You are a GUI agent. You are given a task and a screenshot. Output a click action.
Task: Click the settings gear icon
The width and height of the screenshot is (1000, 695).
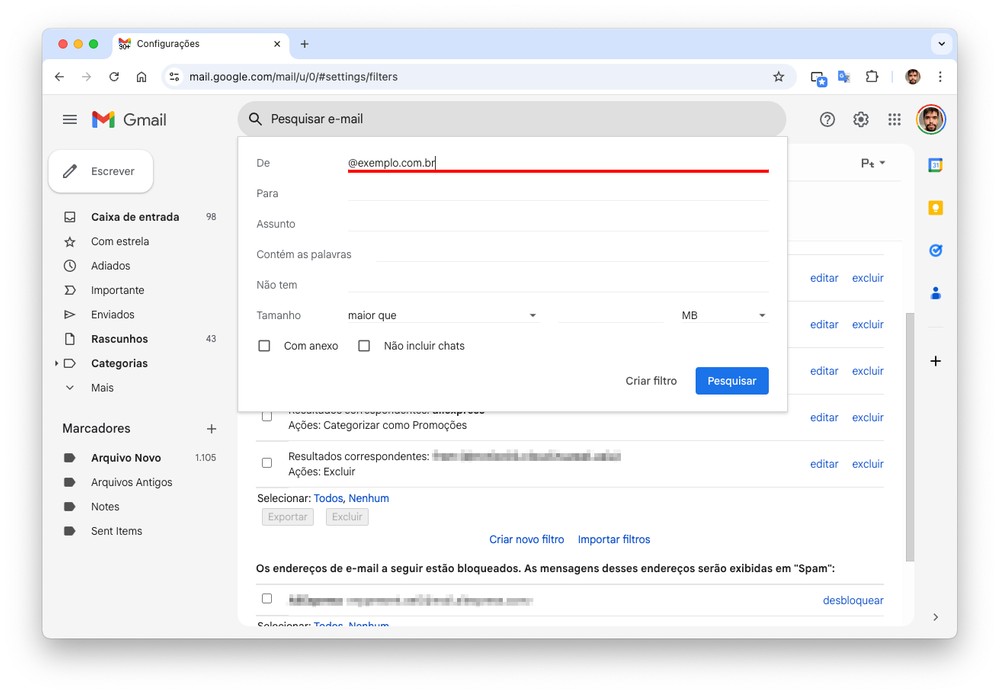click(861, 119)
